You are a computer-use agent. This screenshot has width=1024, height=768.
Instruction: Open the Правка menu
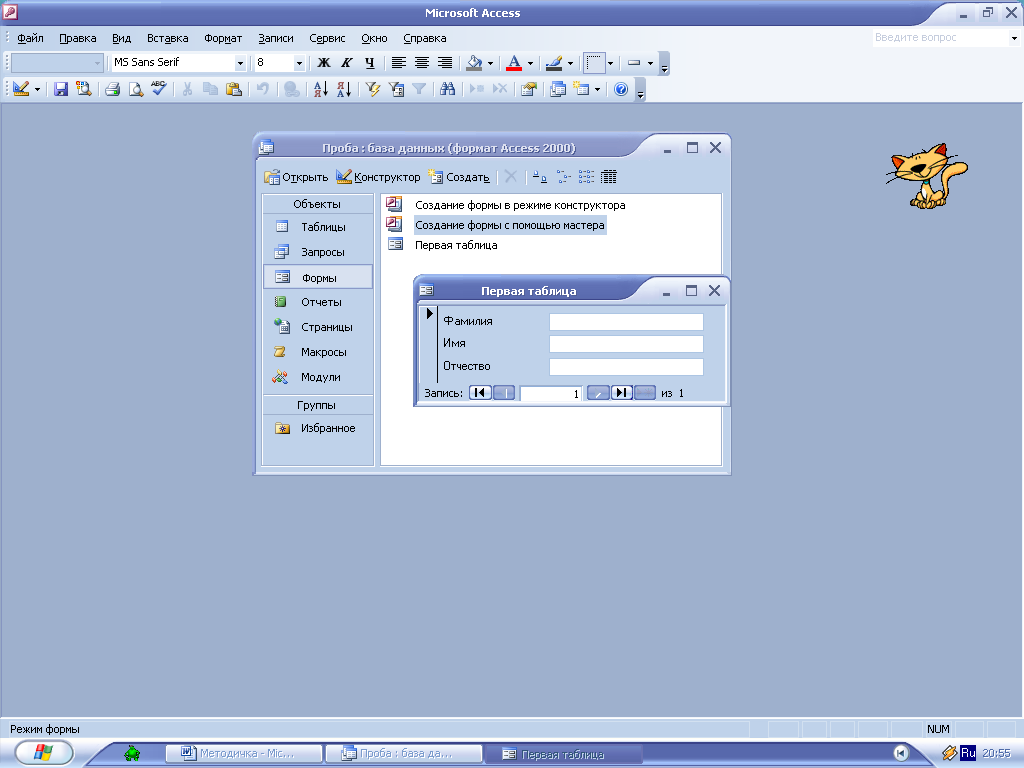(x=78, y=38)
